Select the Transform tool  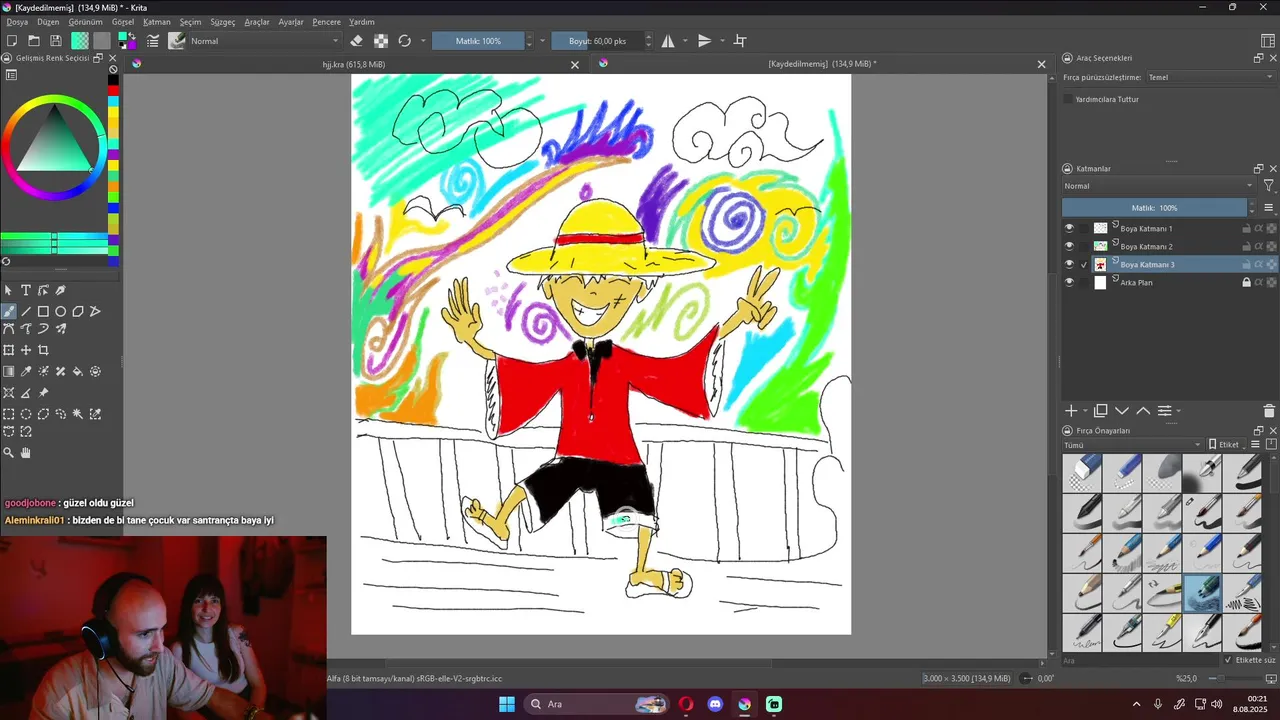[x=9, y=350]
